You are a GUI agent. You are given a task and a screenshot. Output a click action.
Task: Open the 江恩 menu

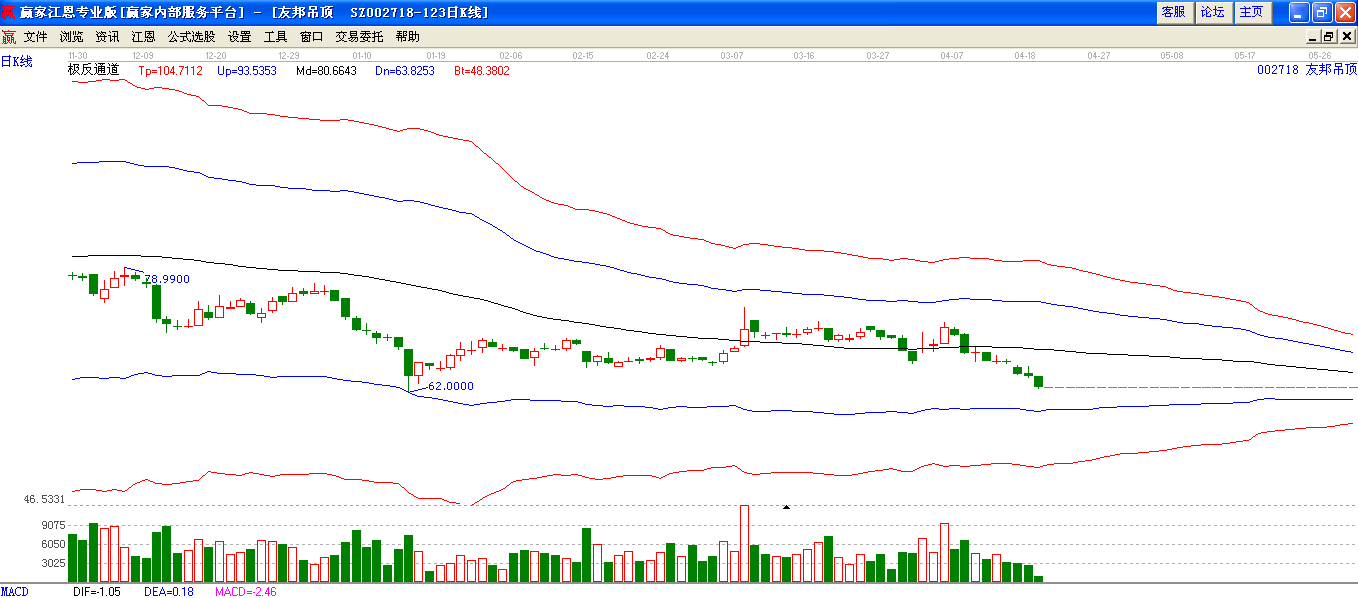point(143,37)
